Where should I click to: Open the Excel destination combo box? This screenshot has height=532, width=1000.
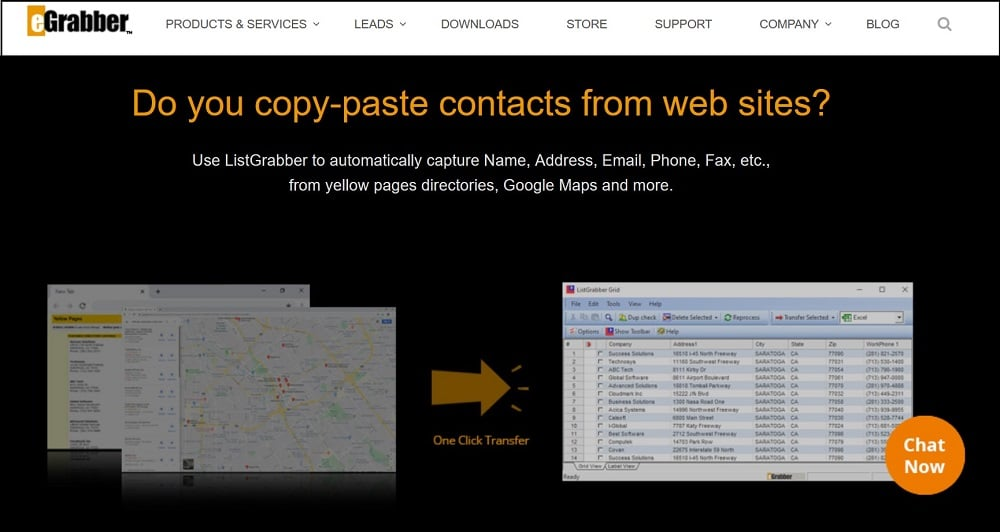click(872, 317)
